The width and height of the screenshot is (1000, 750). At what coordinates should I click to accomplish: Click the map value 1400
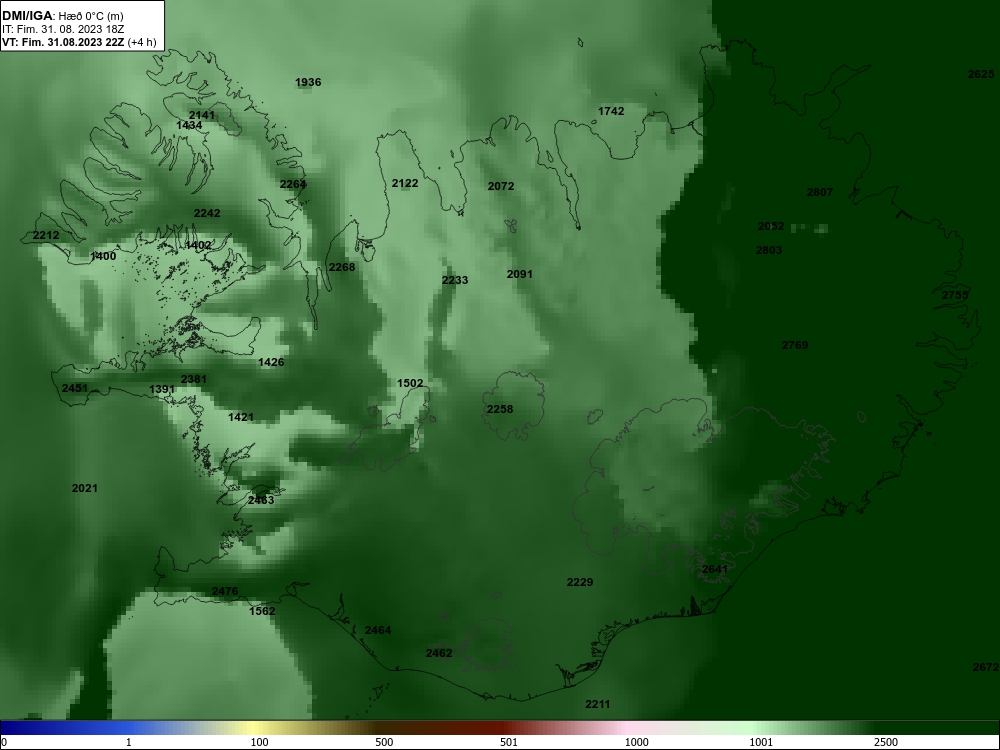103,256
